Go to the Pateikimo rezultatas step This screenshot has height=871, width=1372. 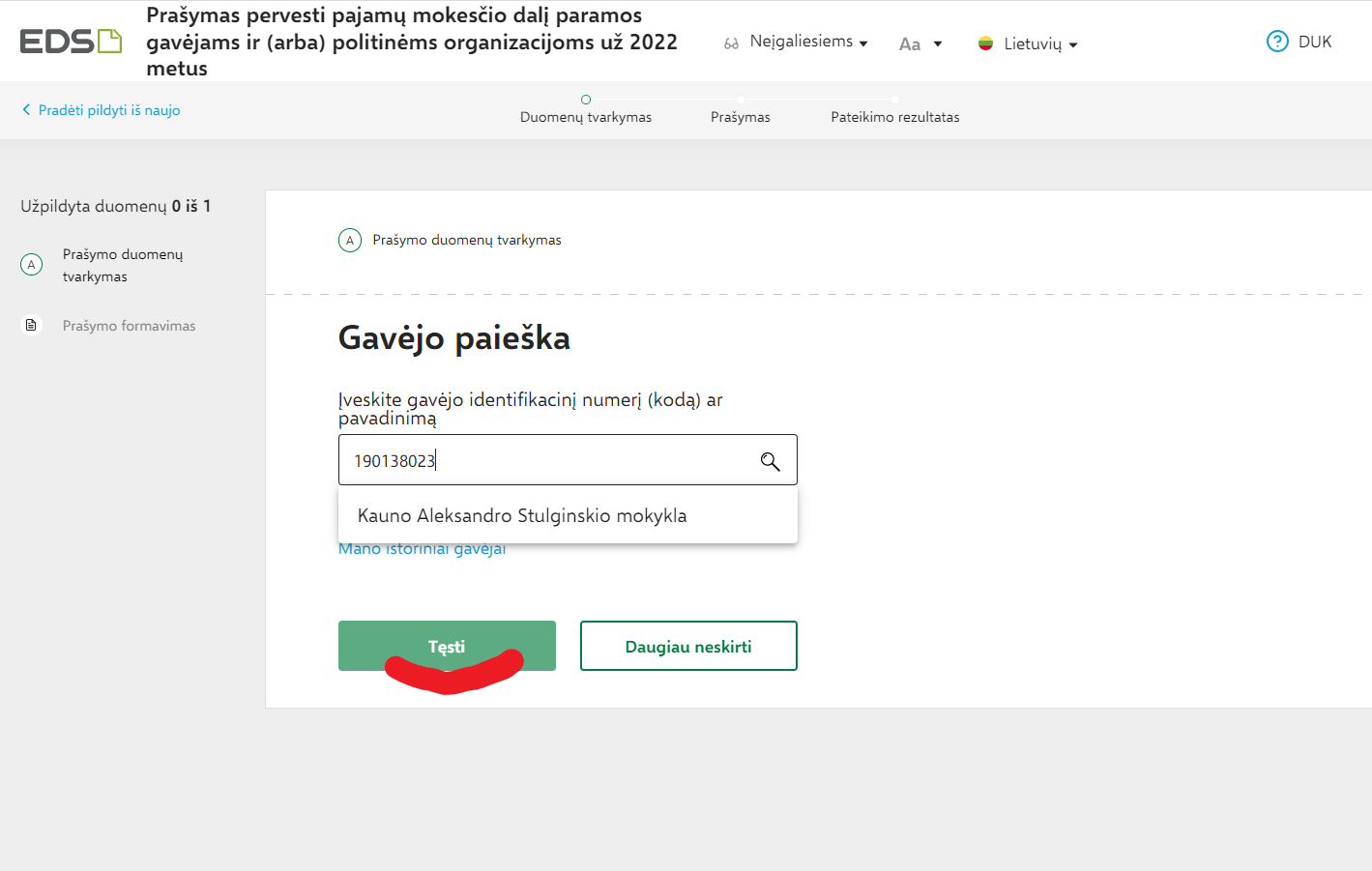click(895, 117)
